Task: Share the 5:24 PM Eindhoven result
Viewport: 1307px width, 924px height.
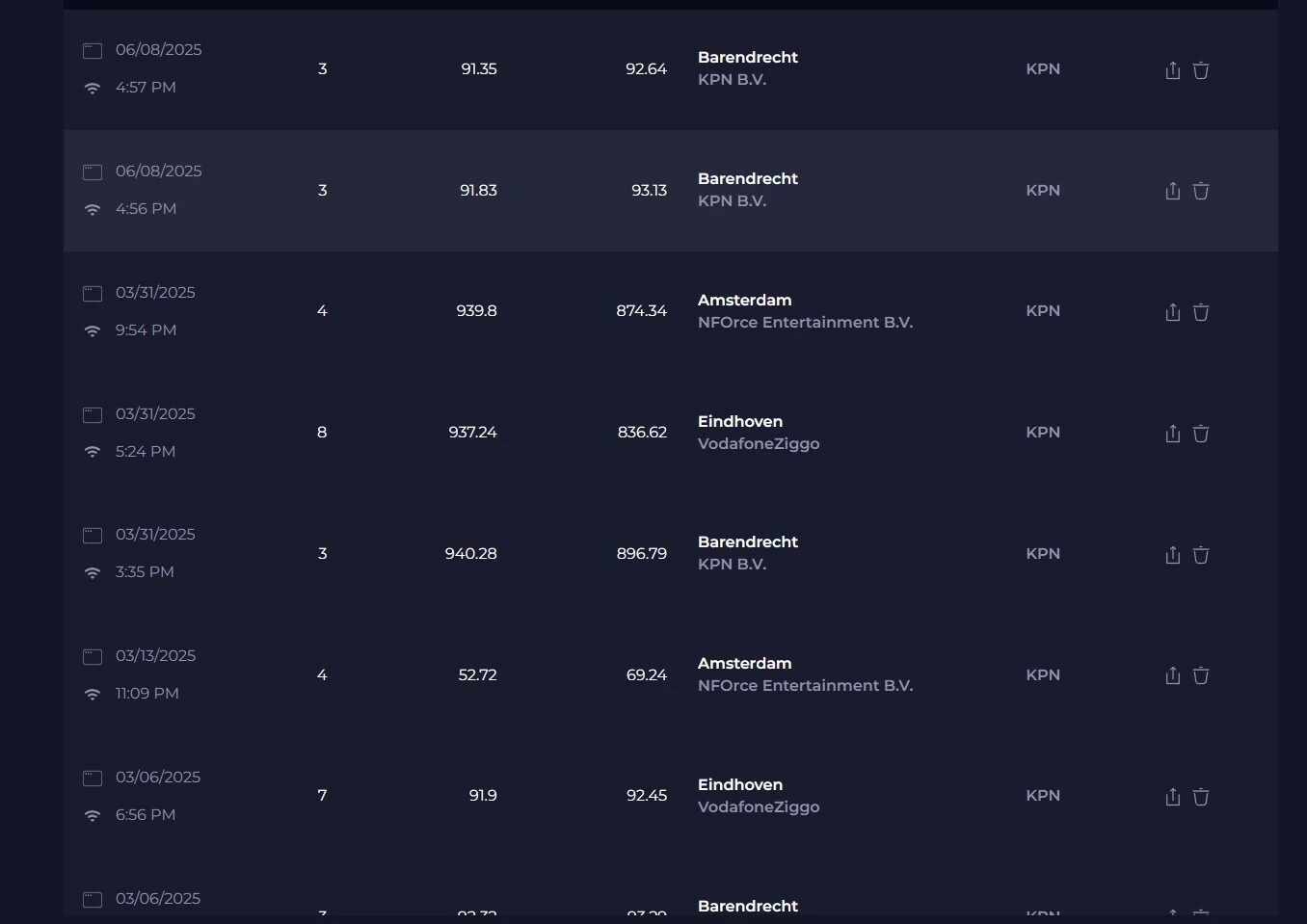Action: click(x=1172, y=433)
